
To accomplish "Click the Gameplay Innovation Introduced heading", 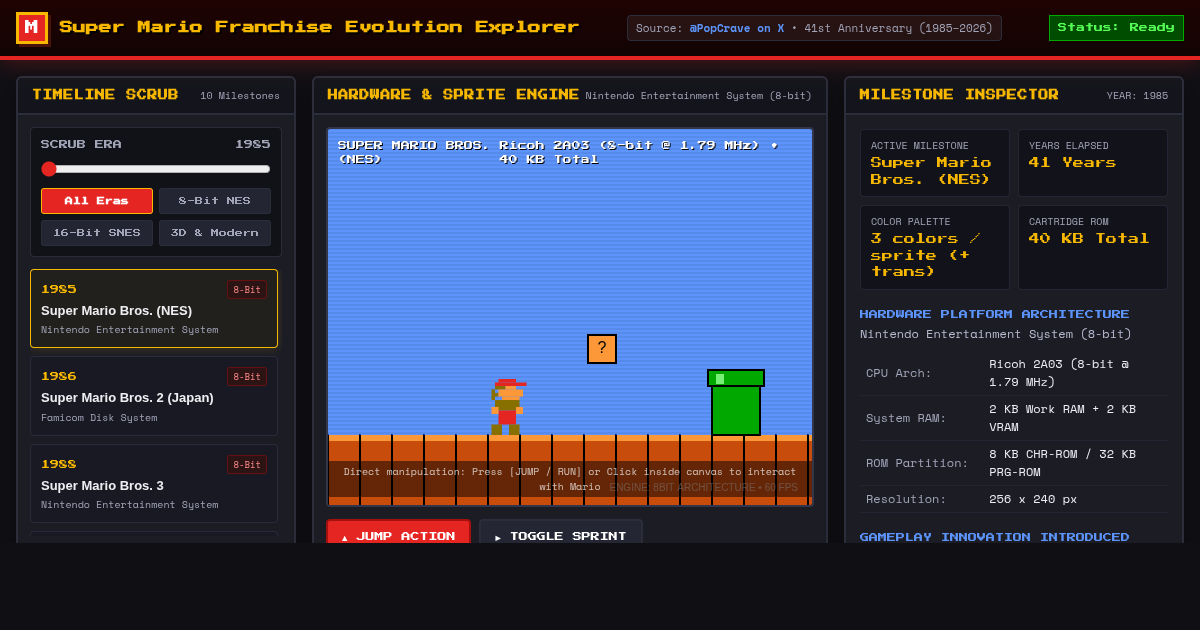I will pos(994,537).
